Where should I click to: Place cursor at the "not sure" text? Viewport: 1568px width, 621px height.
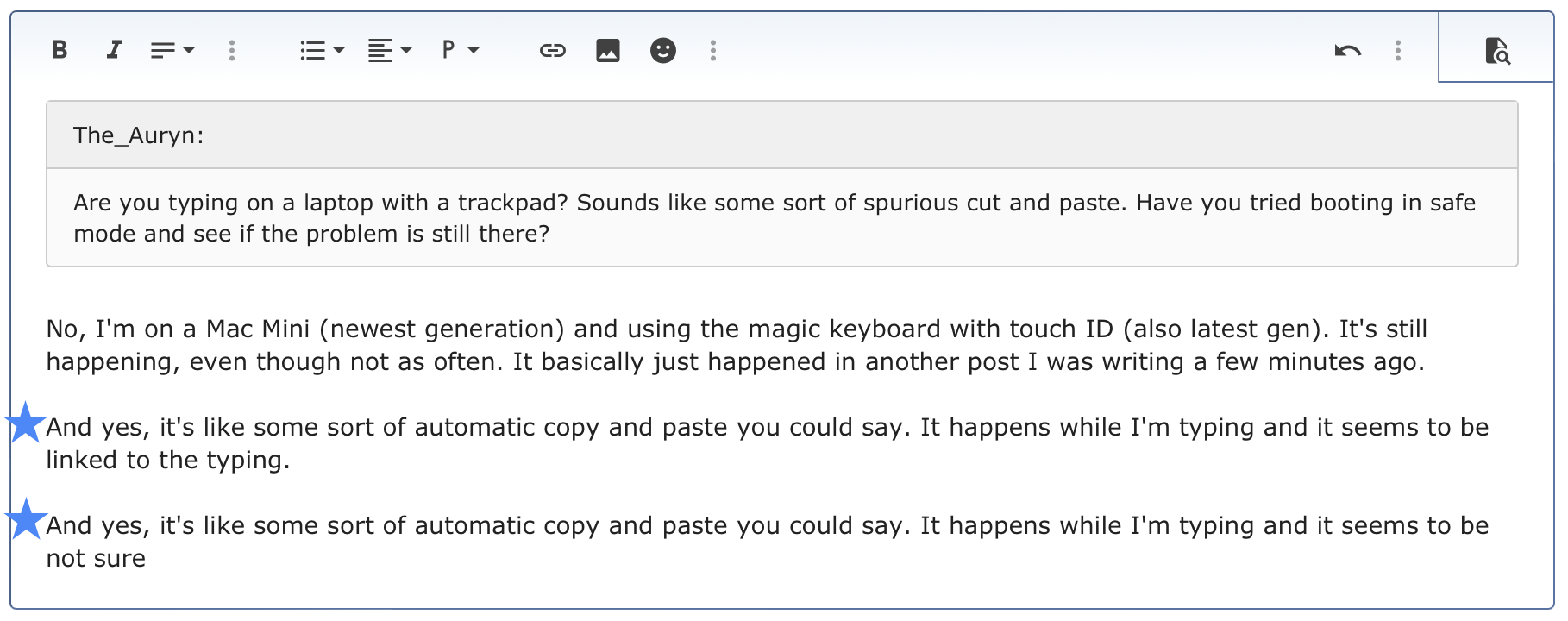[96, 558]
